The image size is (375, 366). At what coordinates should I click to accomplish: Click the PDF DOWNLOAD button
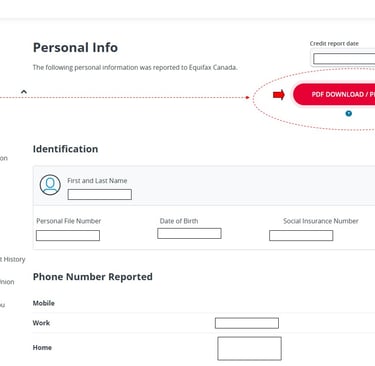[x=334, y=94]
